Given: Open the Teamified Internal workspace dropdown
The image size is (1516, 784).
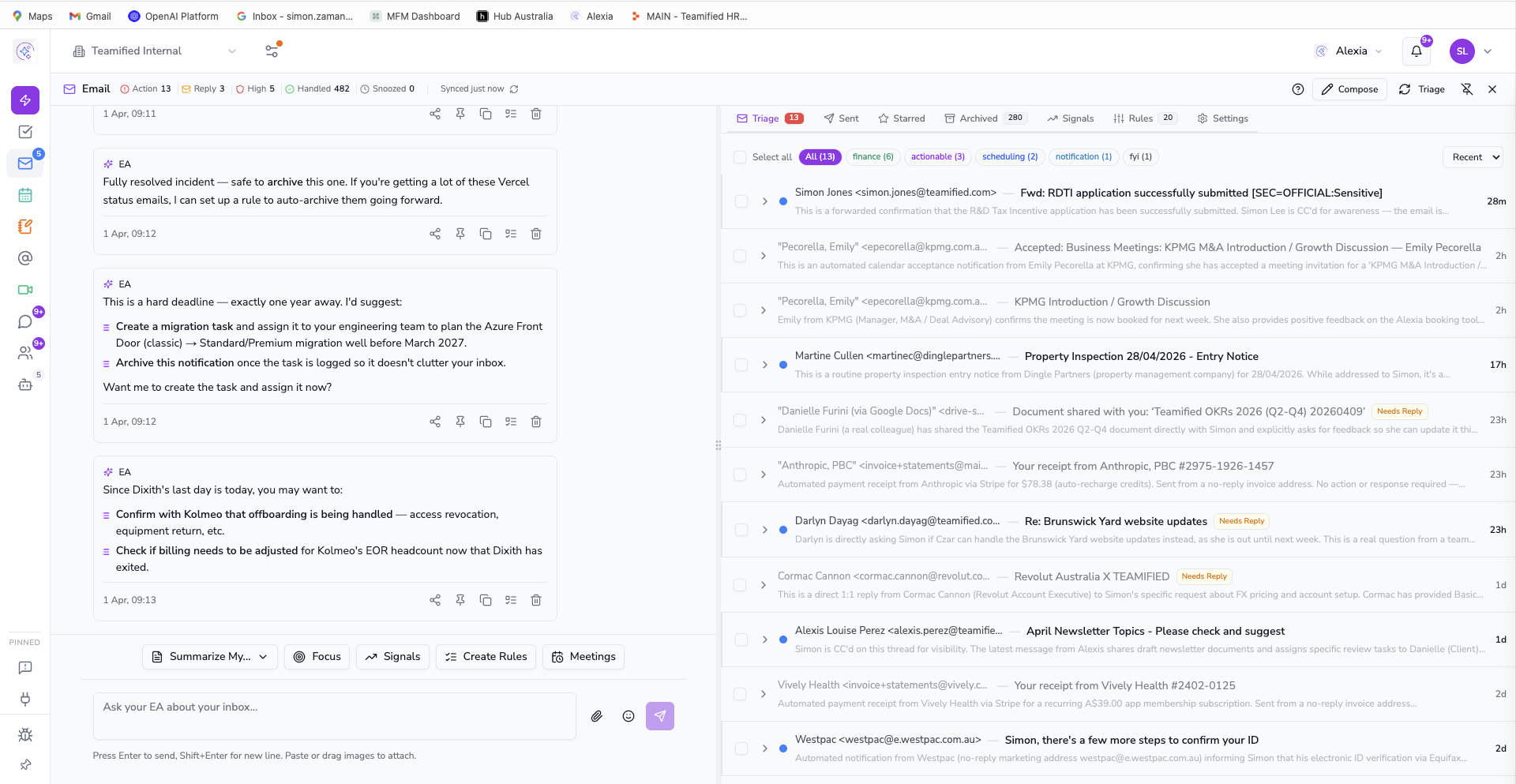Looking at the screenshot, I should 231,51.
